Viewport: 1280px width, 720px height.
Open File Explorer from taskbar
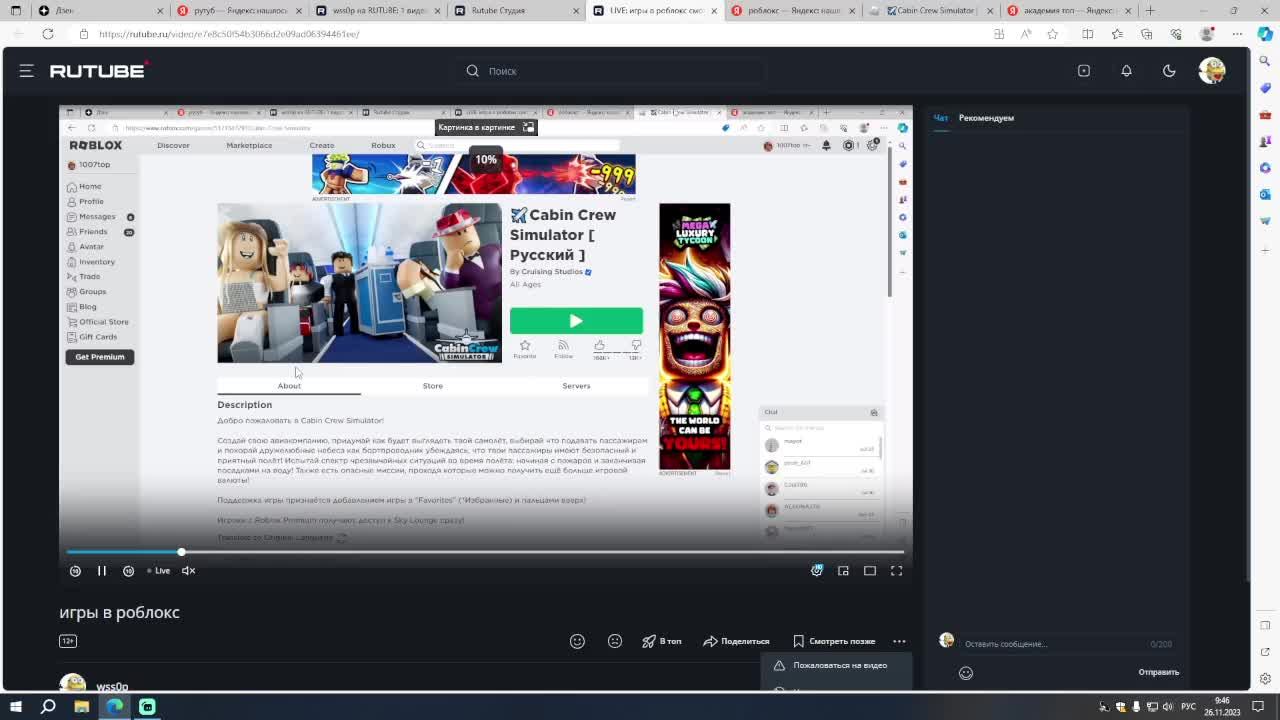pos(82,707)
